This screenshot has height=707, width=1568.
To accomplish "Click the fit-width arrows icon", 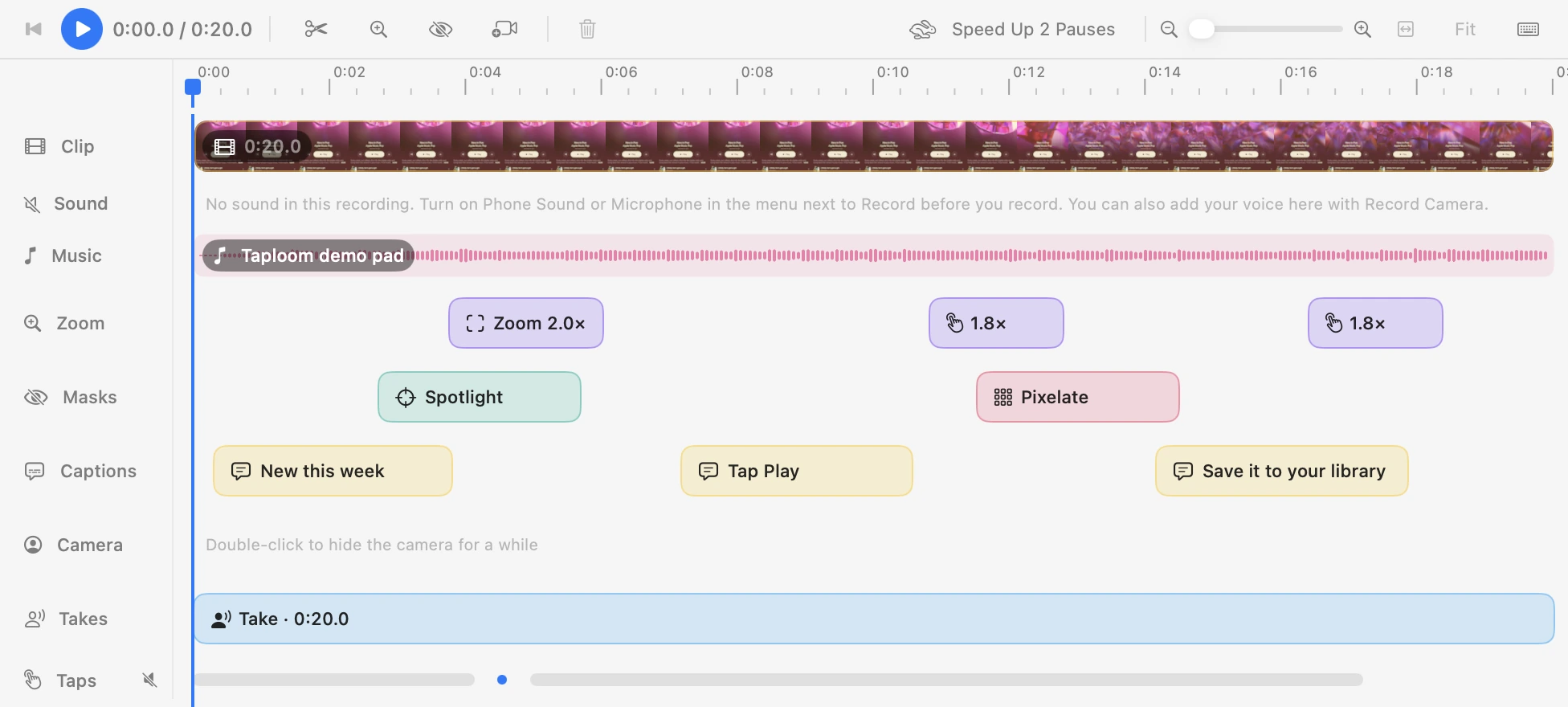I will click(x=1406, y=29).
